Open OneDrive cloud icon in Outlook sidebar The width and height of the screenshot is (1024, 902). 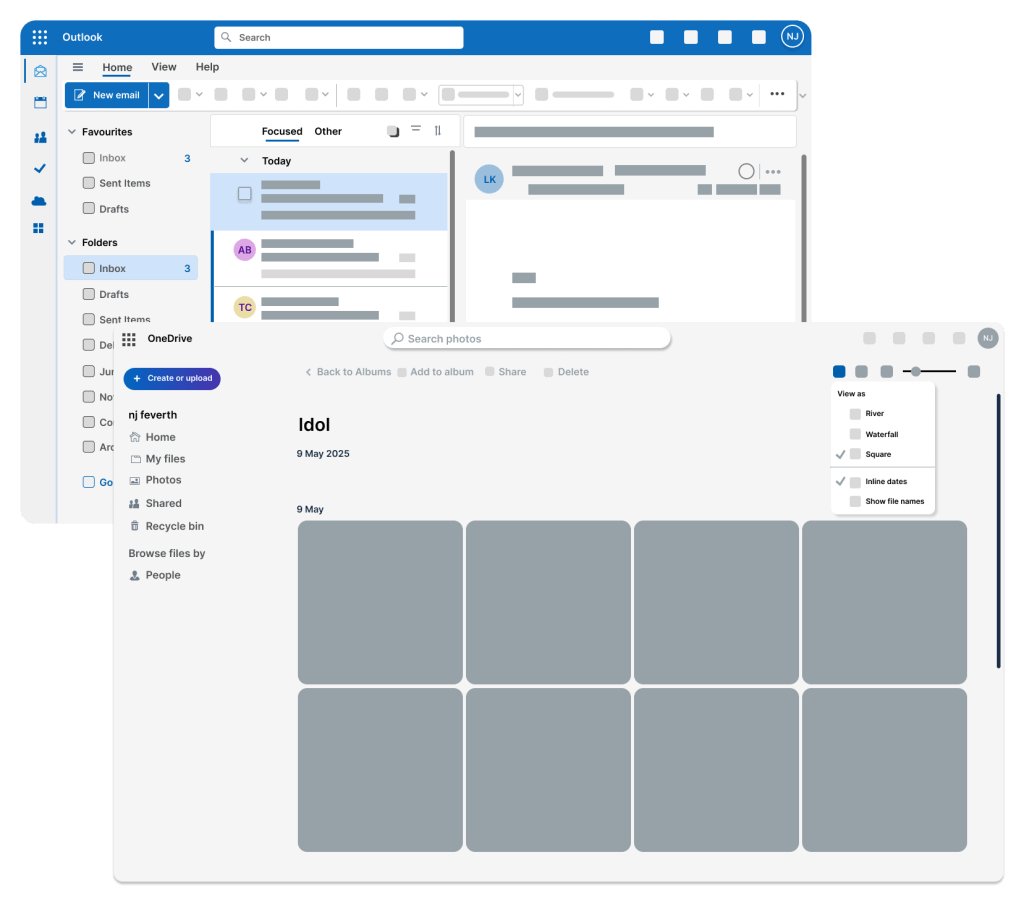39,201
